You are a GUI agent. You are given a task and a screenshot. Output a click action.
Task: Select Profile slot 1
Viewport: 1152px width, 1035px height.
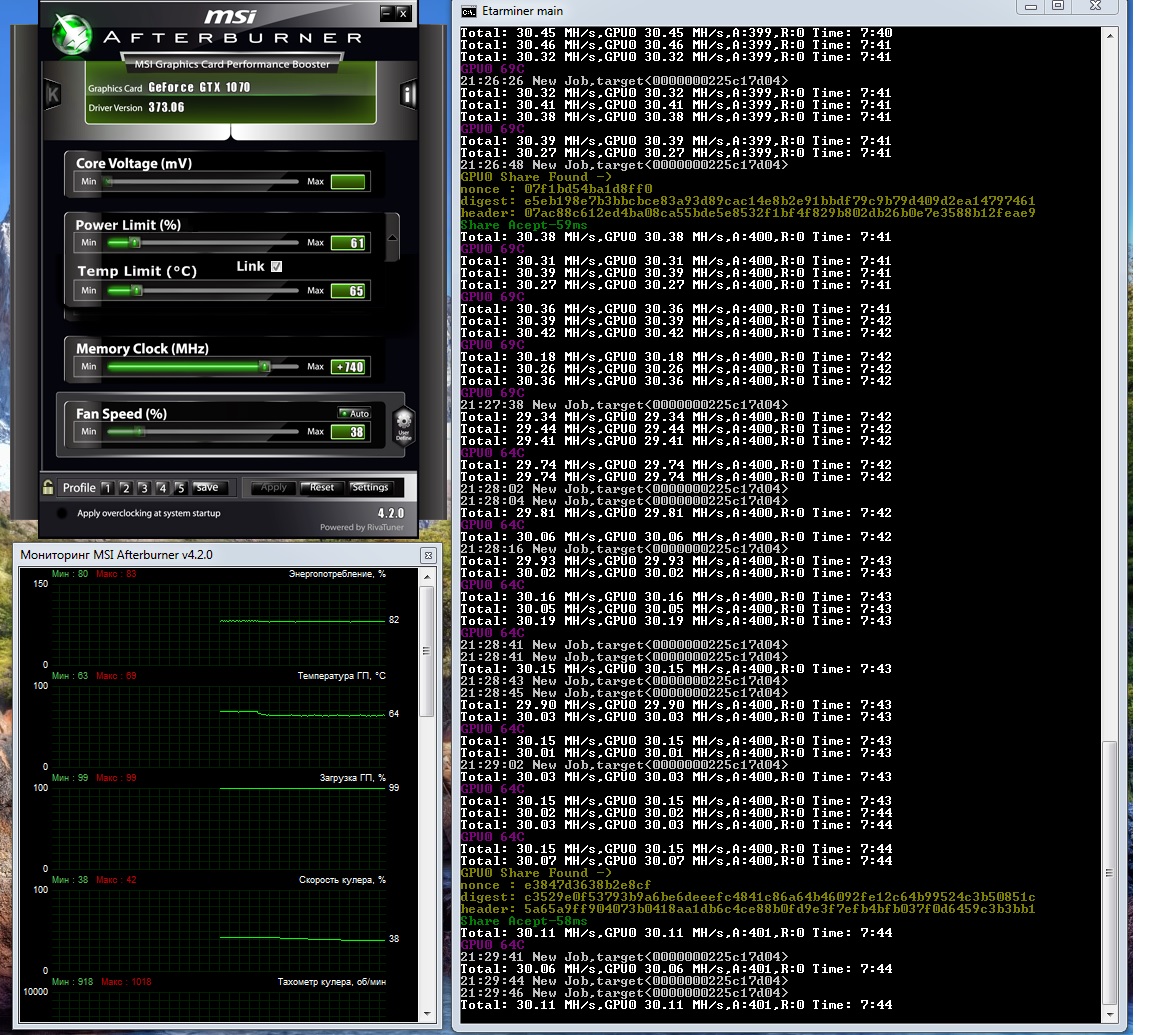107,488
